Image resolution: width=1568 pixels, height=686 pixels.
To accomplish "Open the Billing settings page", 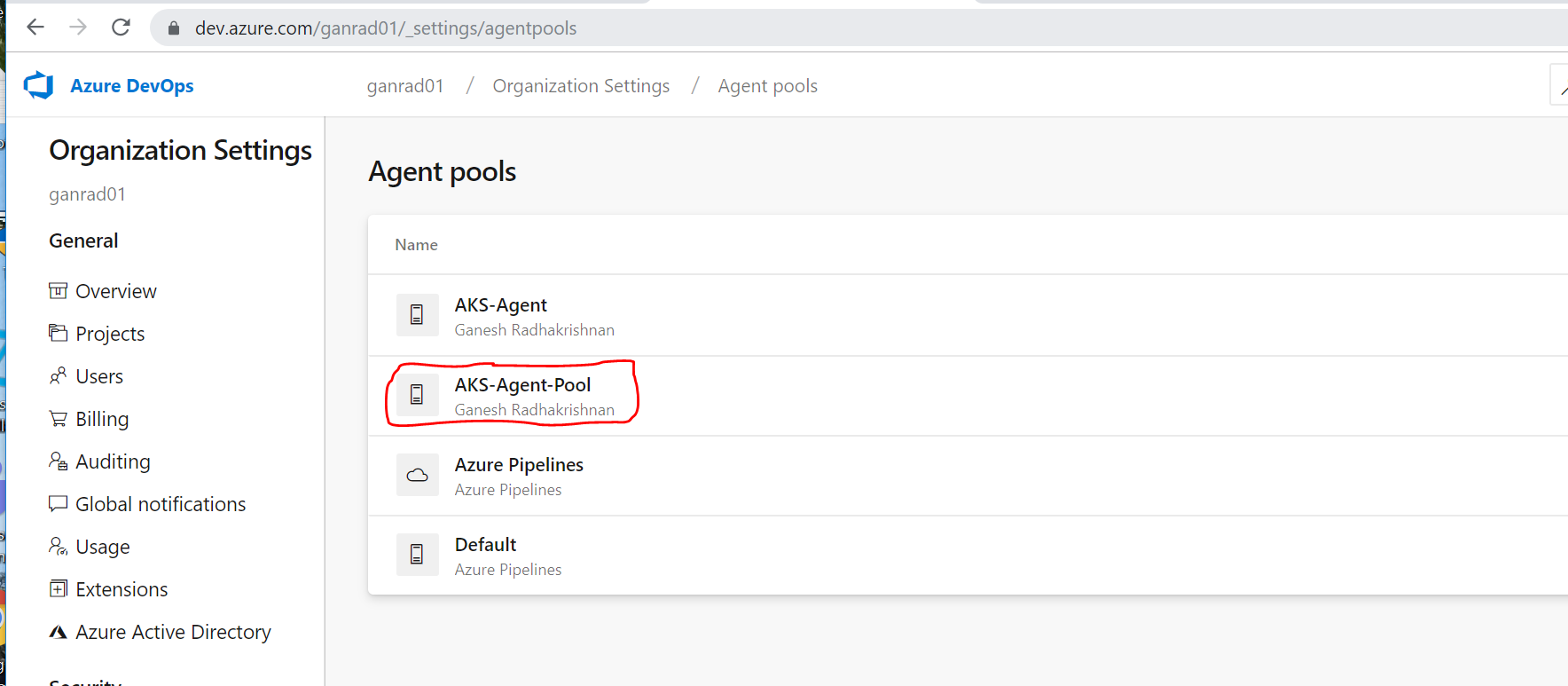I will click(x=102, y=419).
